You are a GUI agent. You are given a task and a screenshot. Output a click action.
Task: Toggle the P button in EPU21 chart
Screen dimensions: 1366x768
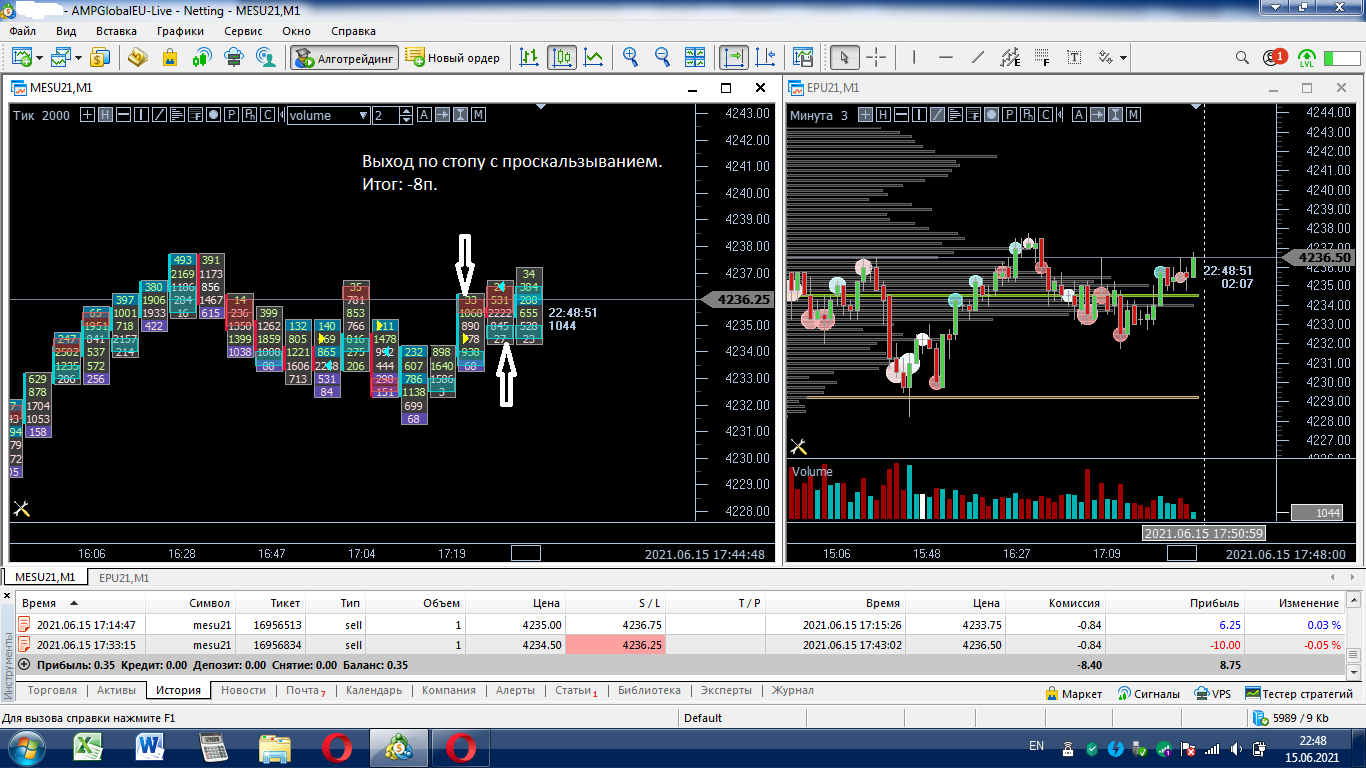coord(1009,115)
